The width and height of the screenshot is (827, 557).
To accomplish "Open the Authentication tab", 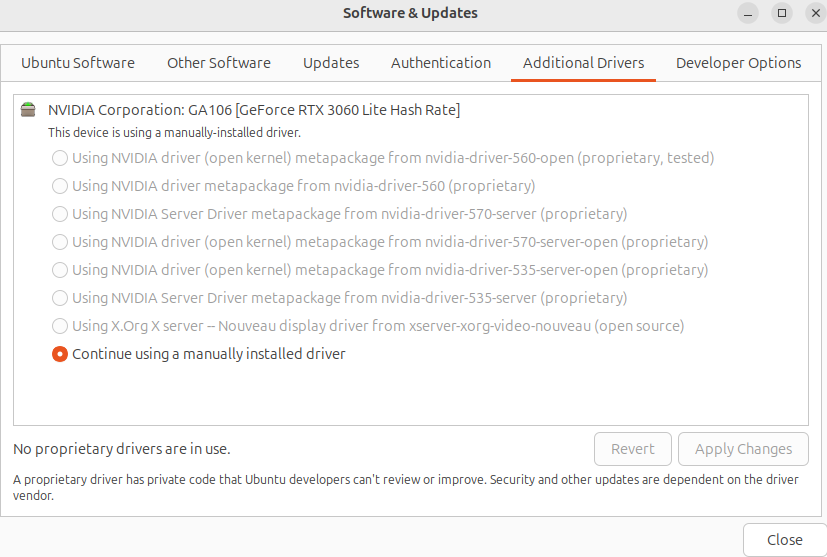I will (x=441, y=63).
